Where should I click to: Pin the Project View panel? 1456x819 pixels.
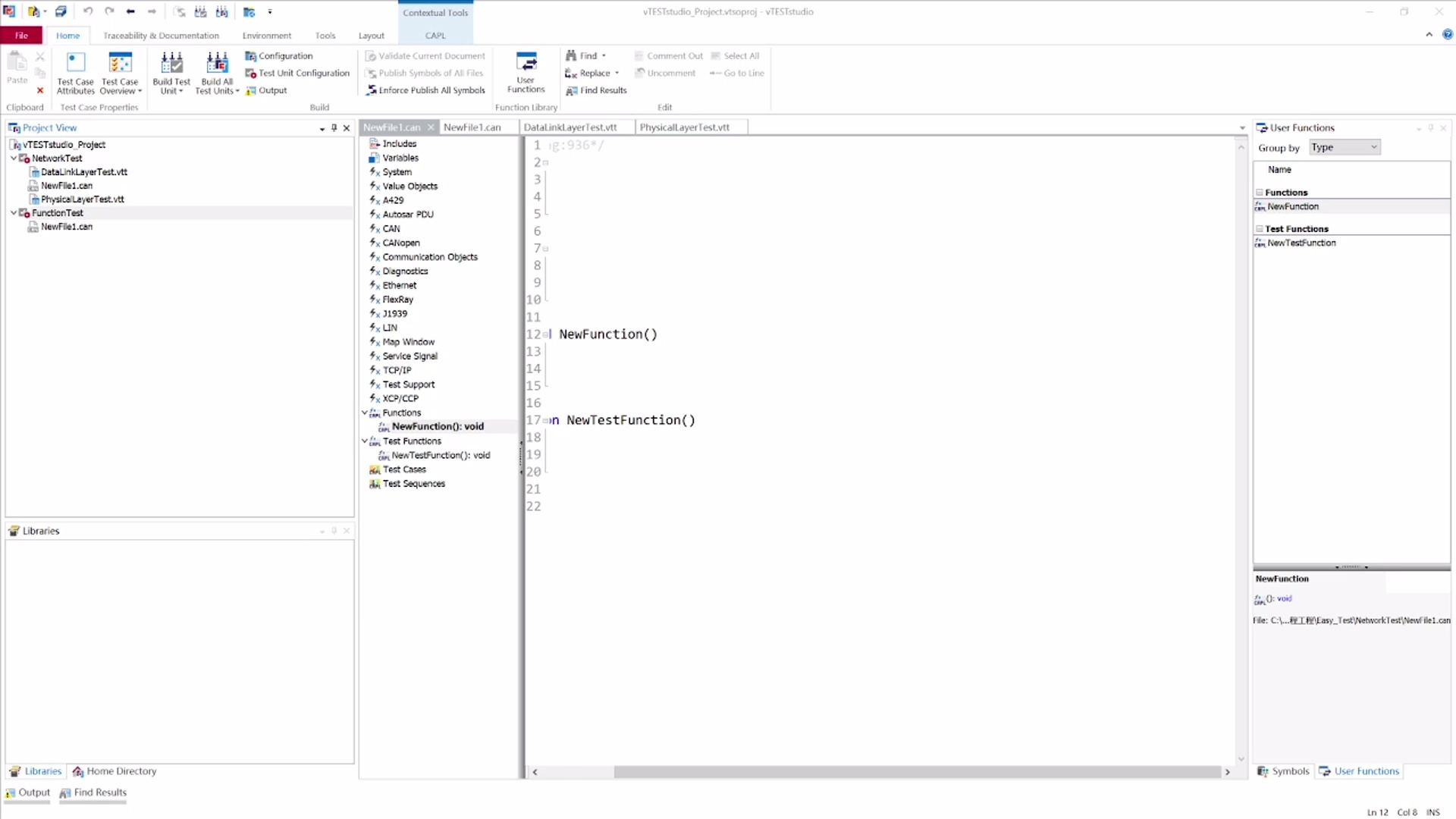(x=334, y=127)
